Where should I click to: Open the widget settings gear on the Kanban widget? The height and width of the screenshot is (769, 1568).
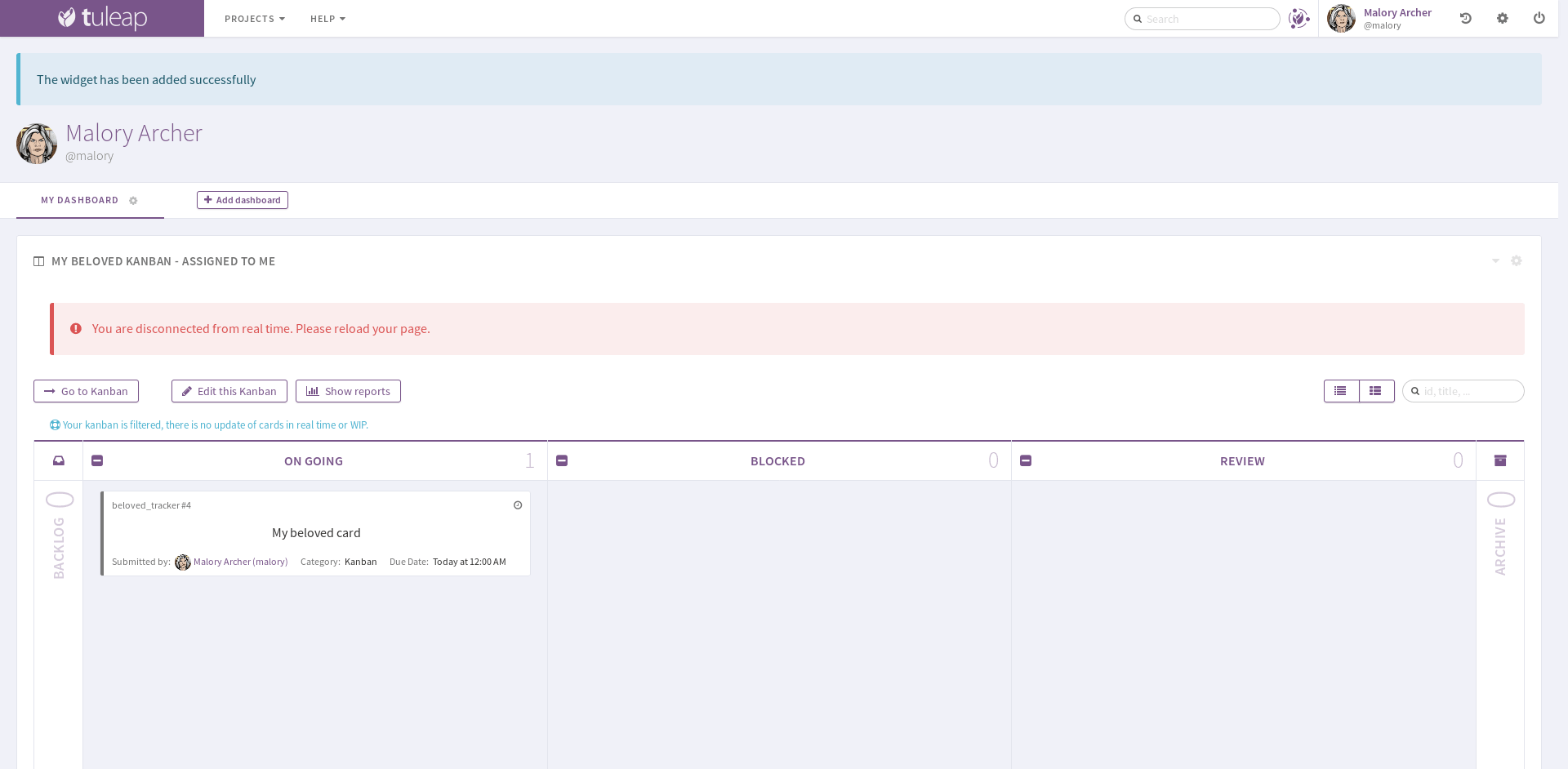pyautogui.click(x=1517, y=260)
